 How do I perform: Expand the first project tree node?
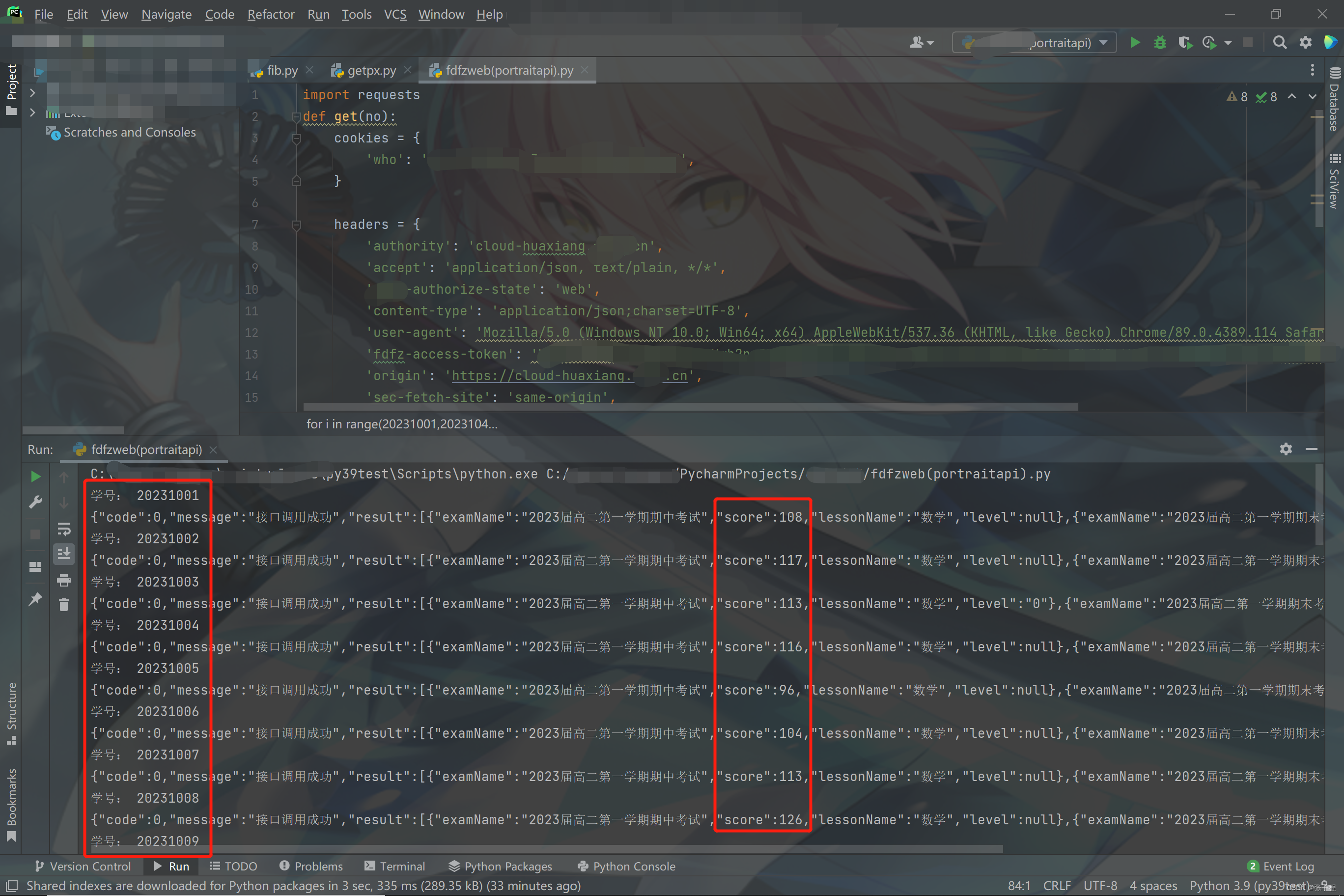click(32, 92)
